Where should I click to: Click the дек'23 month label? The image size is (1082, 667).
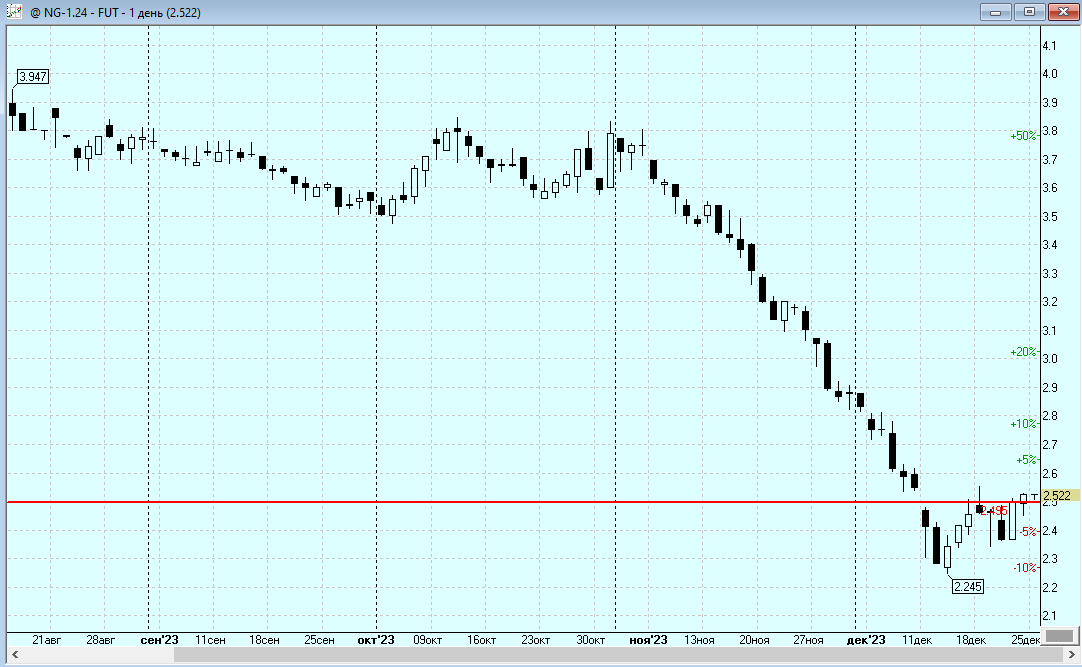coord(866,639)
